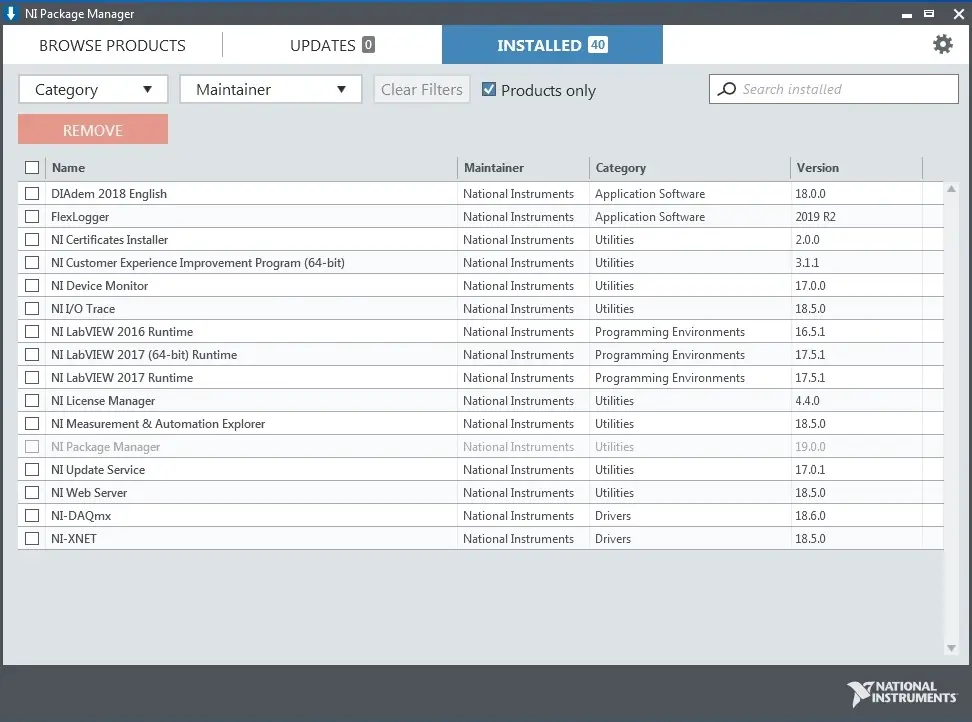Click the installed count badge 40
This screenshot has height=722, width=972.
point(598,45)
